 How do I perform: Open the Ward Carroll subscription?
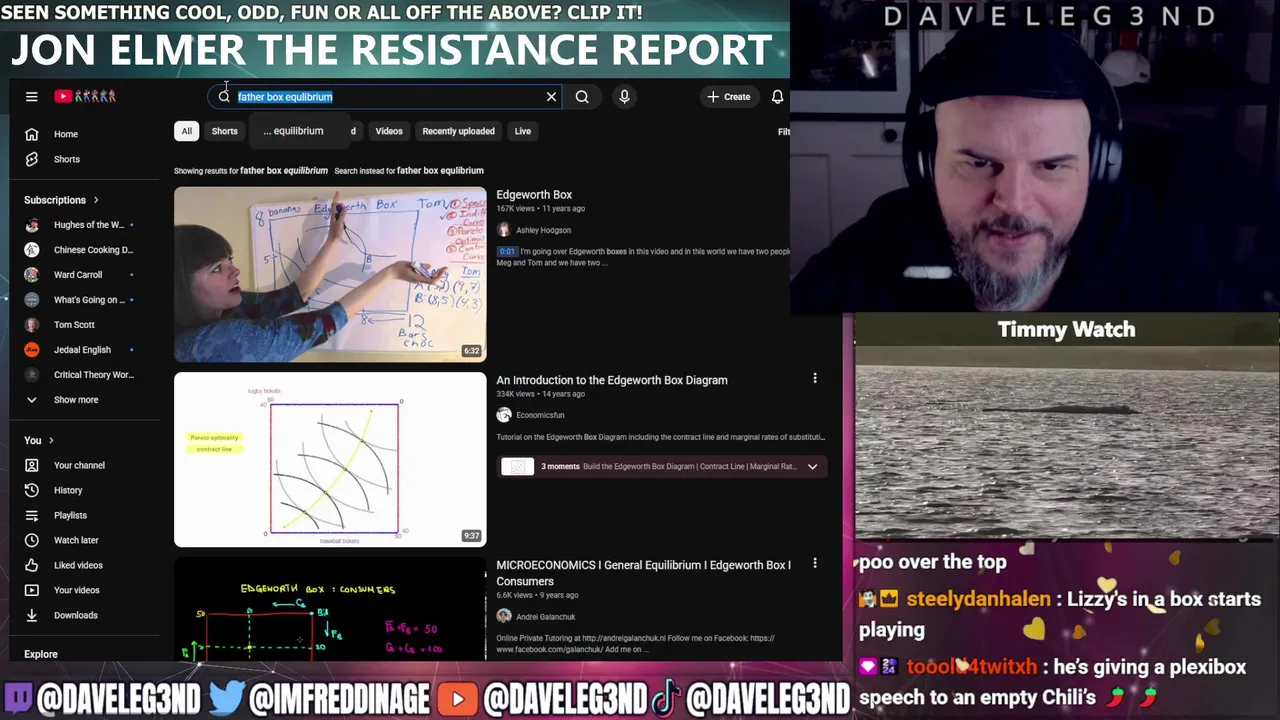(x=82, y=275)
